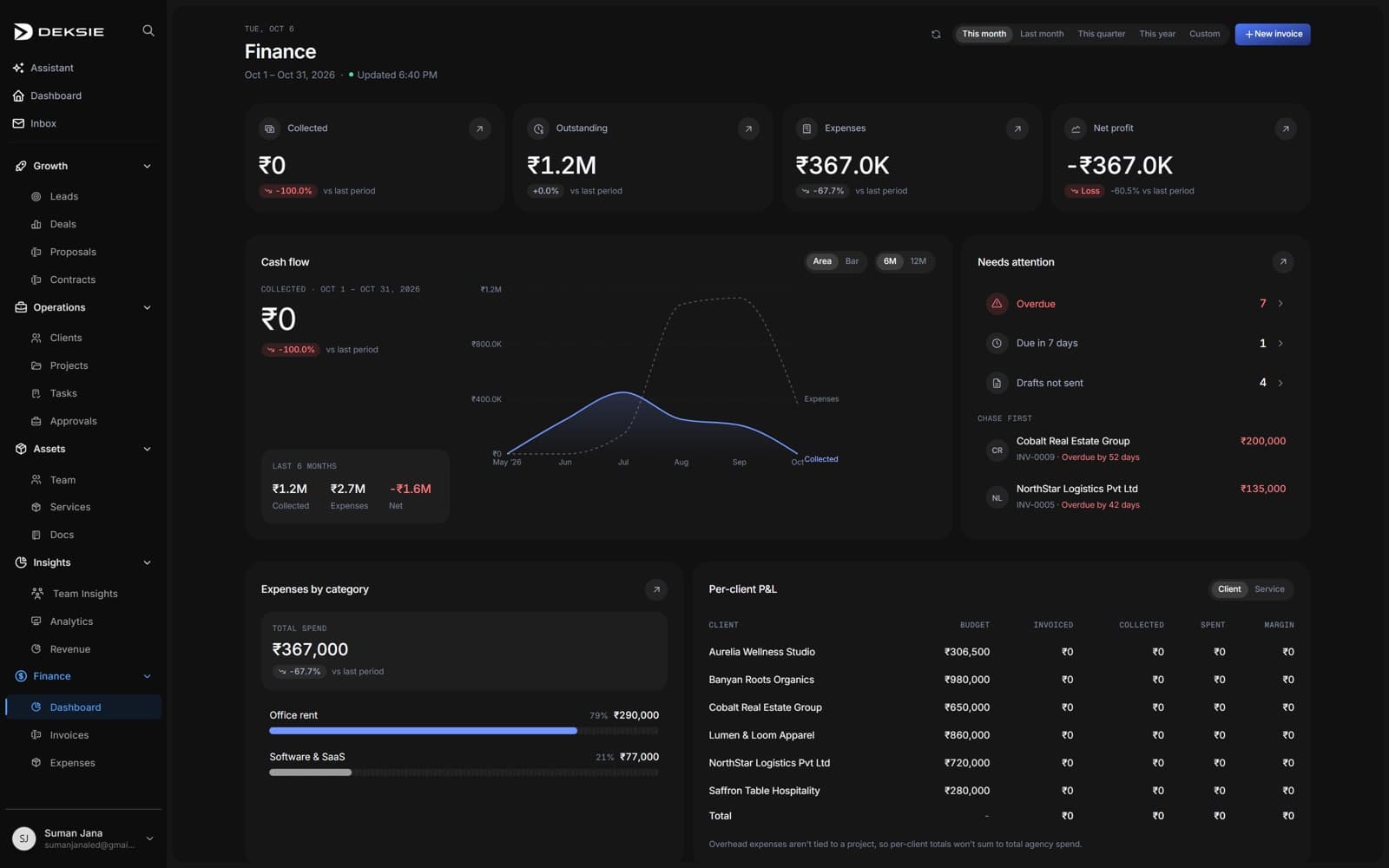Click the Overdue warning triangle icon
The image size is (1389, 868).
click(x=997, y=304)
